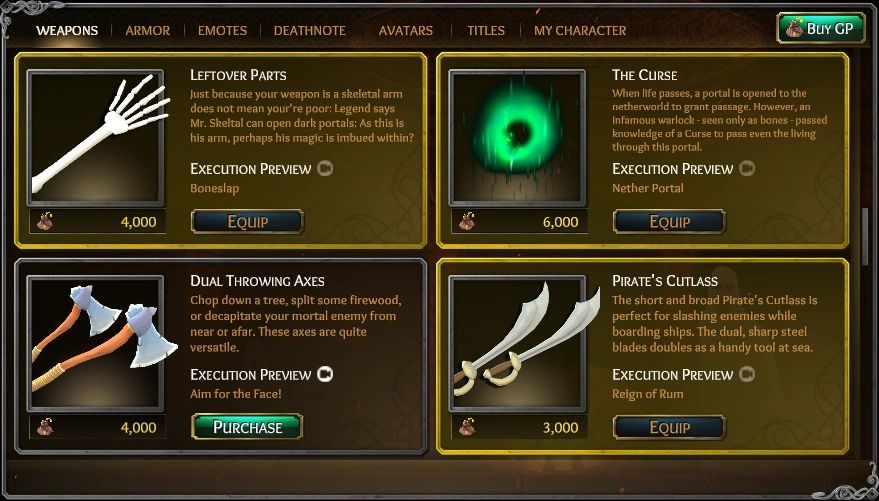The image size is (879, 501).
Task: Equip the Leftover Parts weapon
Action: point(247,221)
